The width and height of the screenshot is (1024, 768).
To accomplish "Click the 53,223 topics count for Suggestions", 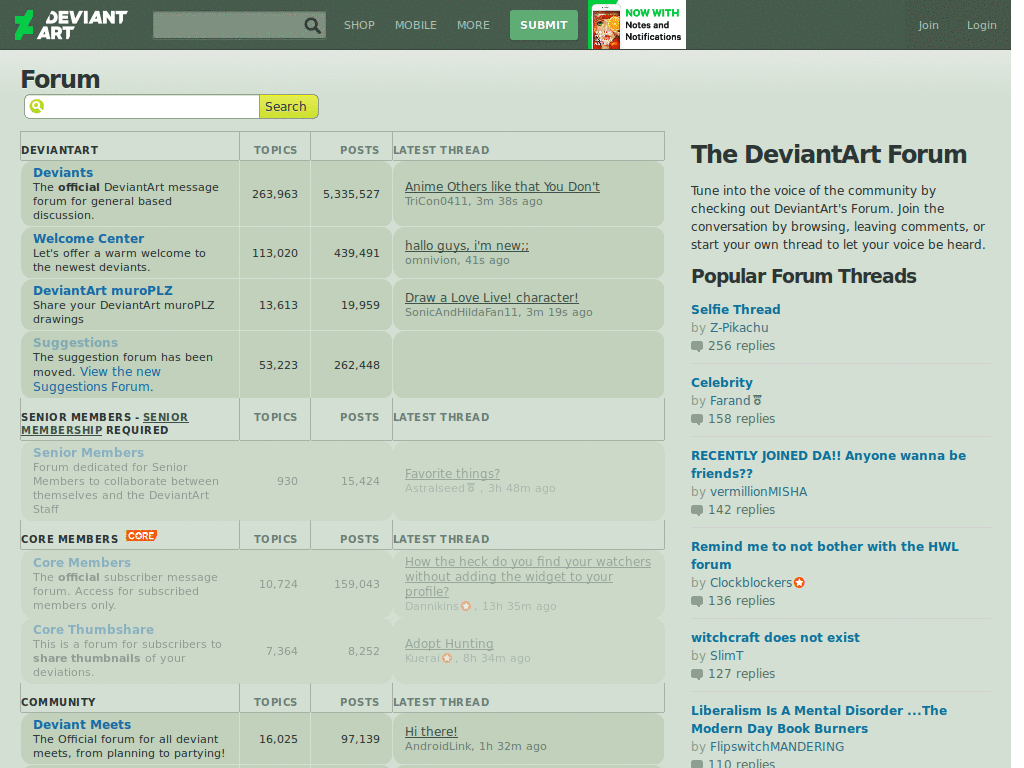I will point(278,365).
